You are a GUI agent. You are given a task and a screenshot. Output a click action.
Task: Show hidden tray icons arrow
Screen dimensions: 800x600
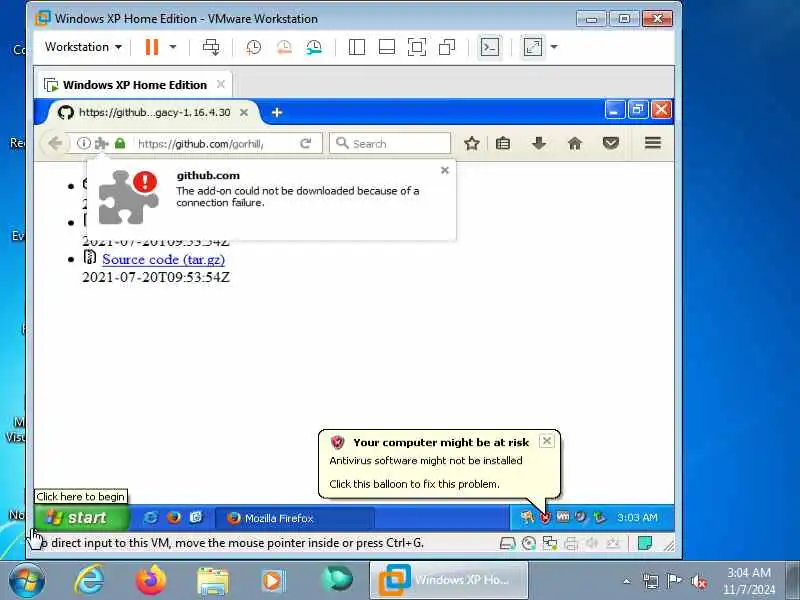coord(627,581)
